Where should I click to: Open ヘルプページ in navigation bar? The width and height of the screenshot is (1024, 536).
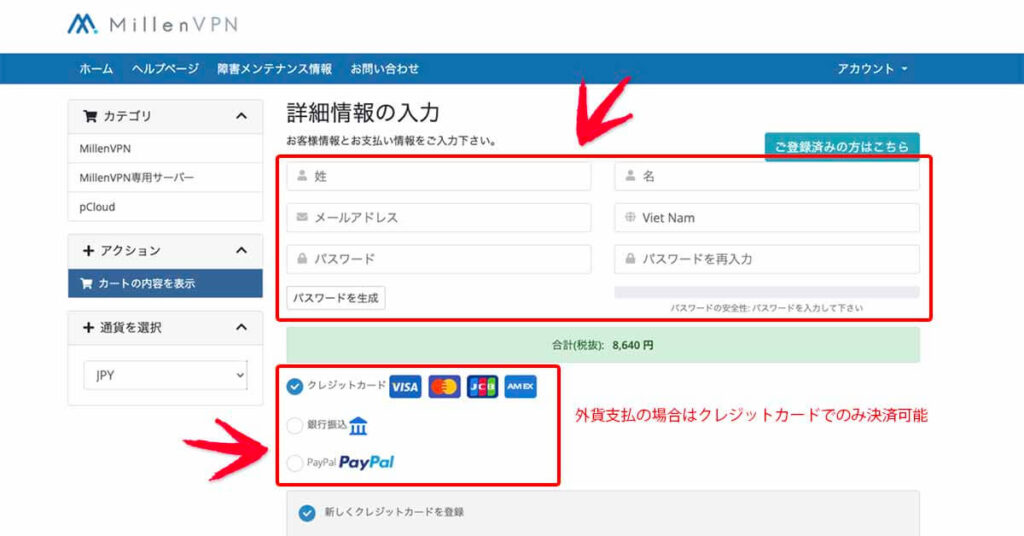165,69
